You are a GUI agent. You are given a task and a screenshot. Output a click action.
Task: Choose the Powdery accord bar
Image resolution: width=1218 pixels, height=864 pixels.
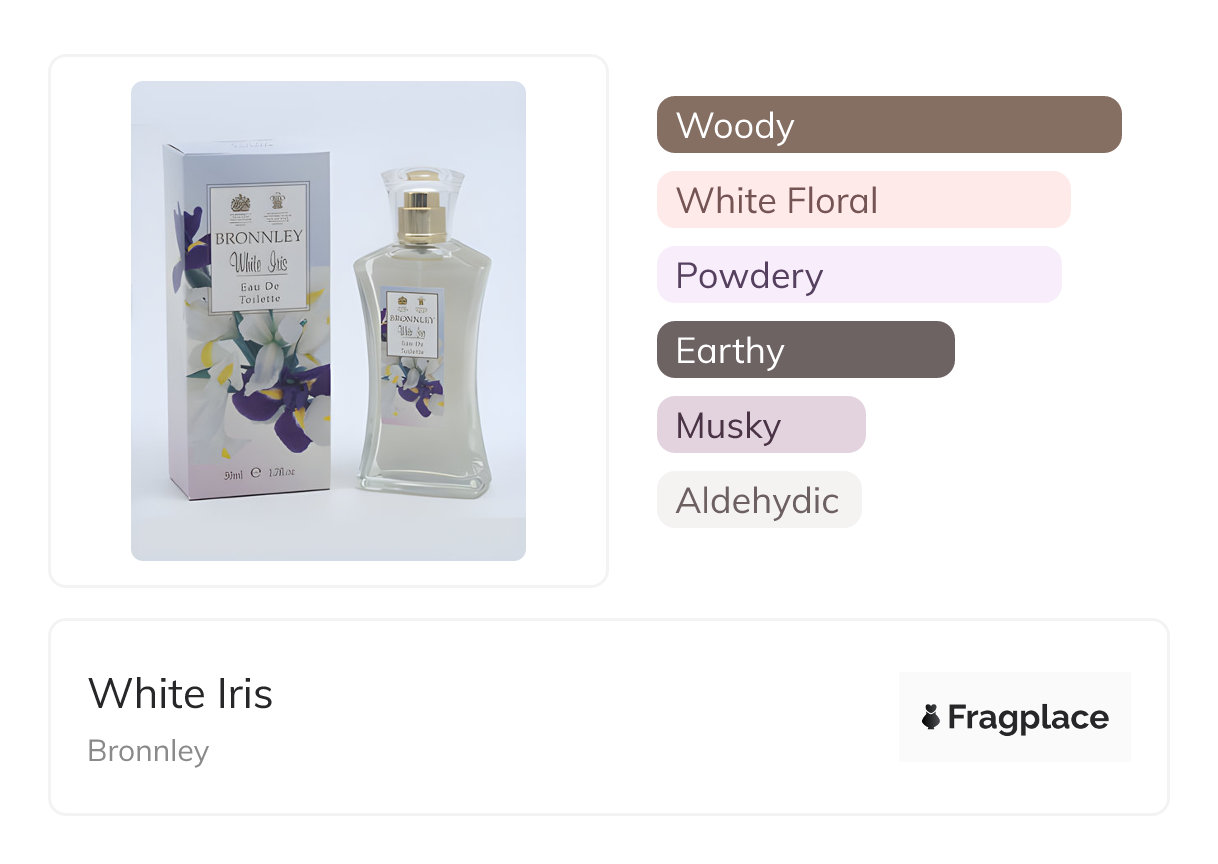[858, 275]
